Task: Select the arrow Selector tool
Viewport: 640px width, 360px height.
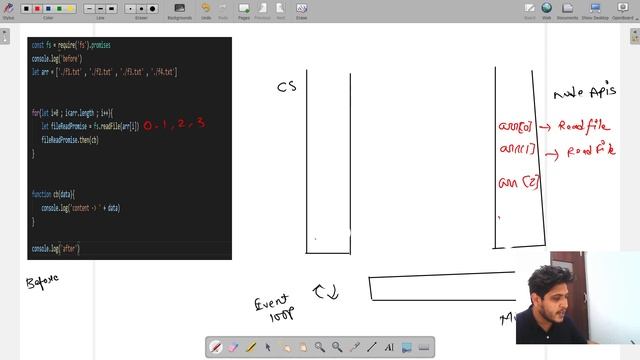Action: click(268, 347)
